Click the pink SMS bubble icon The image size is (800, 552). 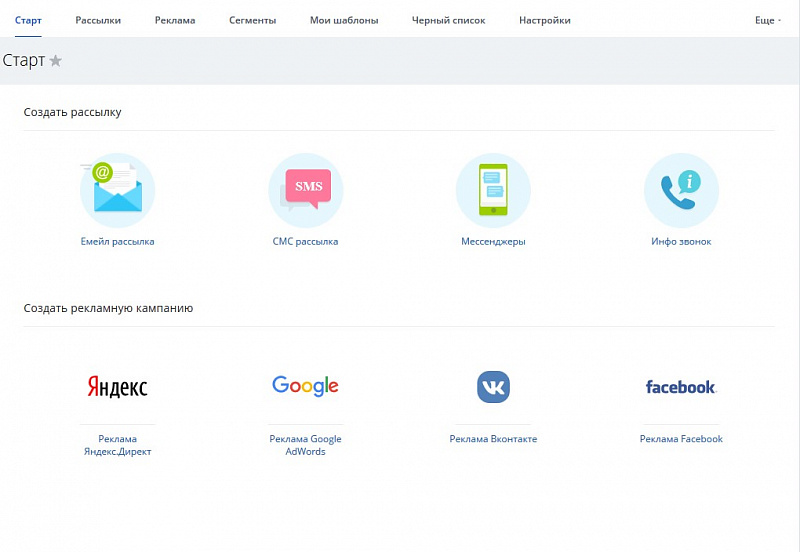tap(306, 190)
